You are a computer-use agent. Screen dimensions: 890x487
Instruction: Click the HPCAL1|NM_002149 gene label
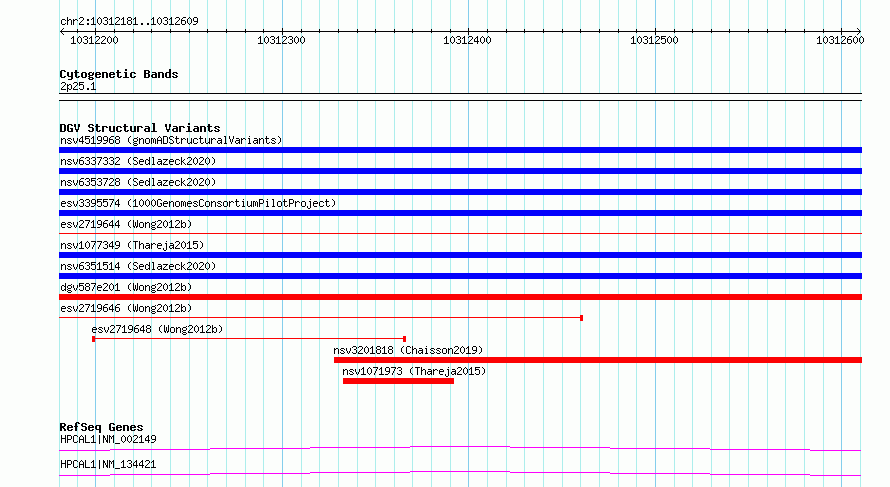[x=108, y=439]
